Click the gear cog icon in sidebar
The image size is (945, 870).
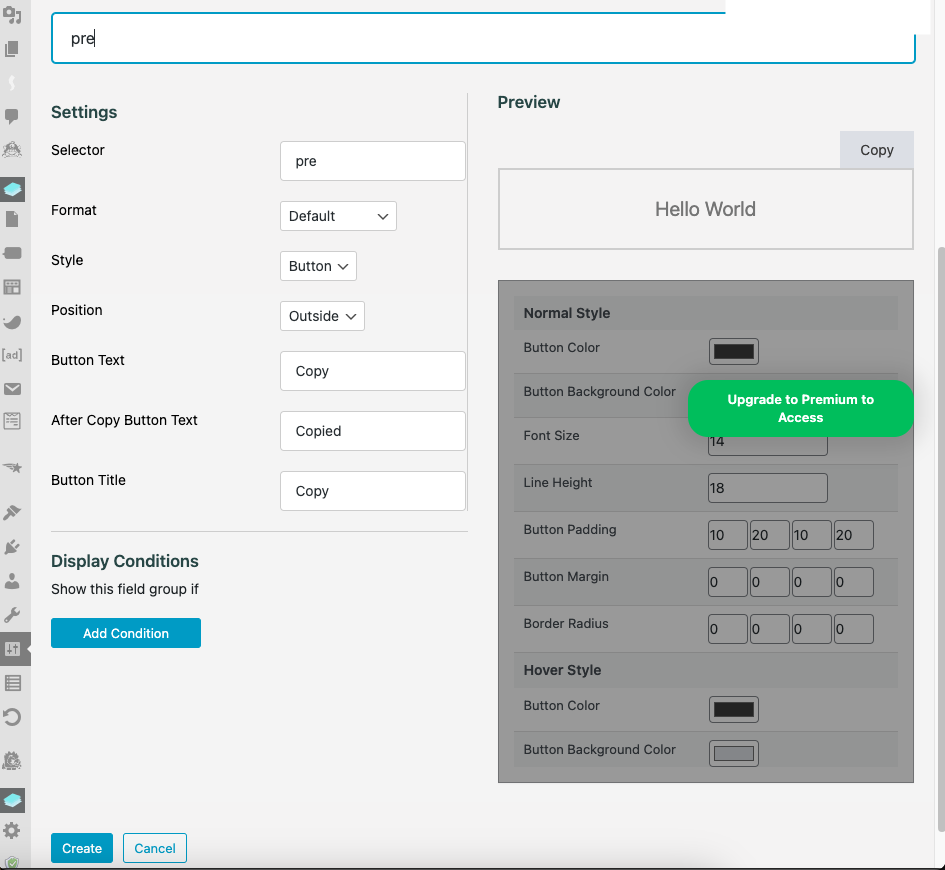(12, 830)
